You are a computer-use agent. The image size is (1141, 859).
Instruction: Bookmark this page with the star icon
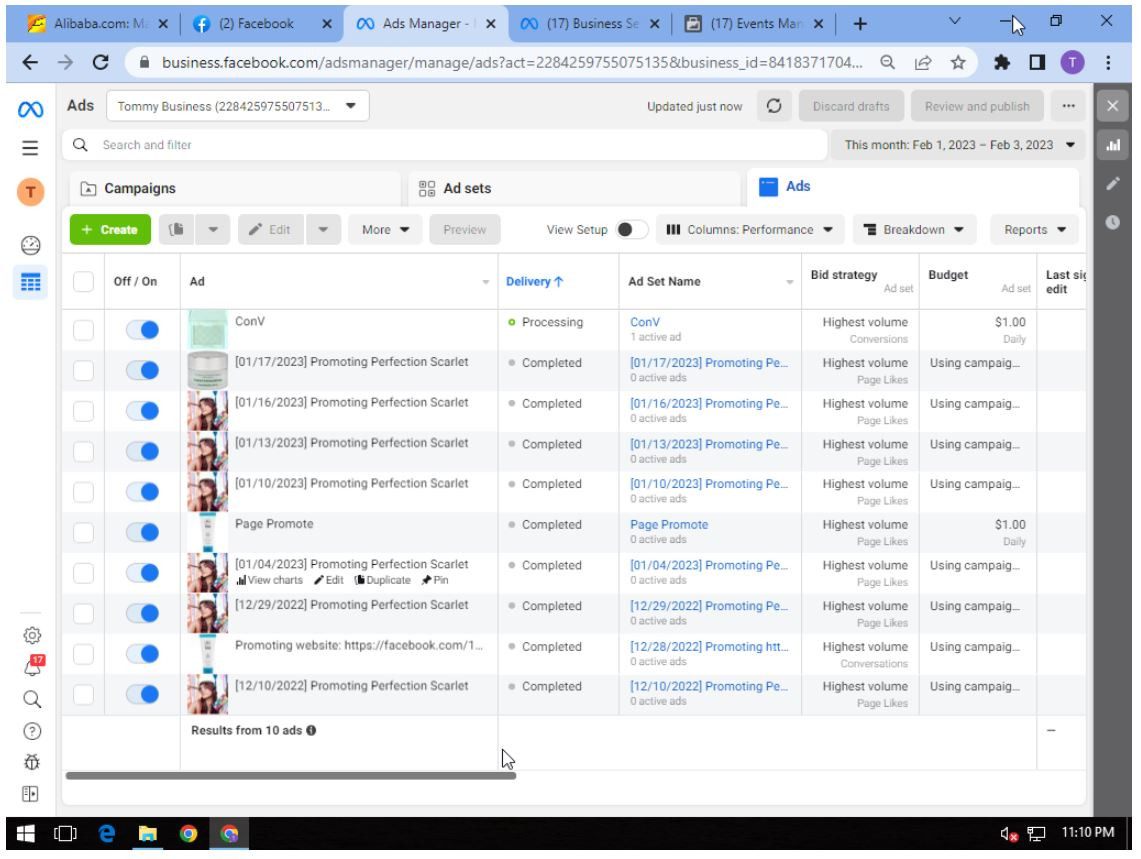coord(958,63)
